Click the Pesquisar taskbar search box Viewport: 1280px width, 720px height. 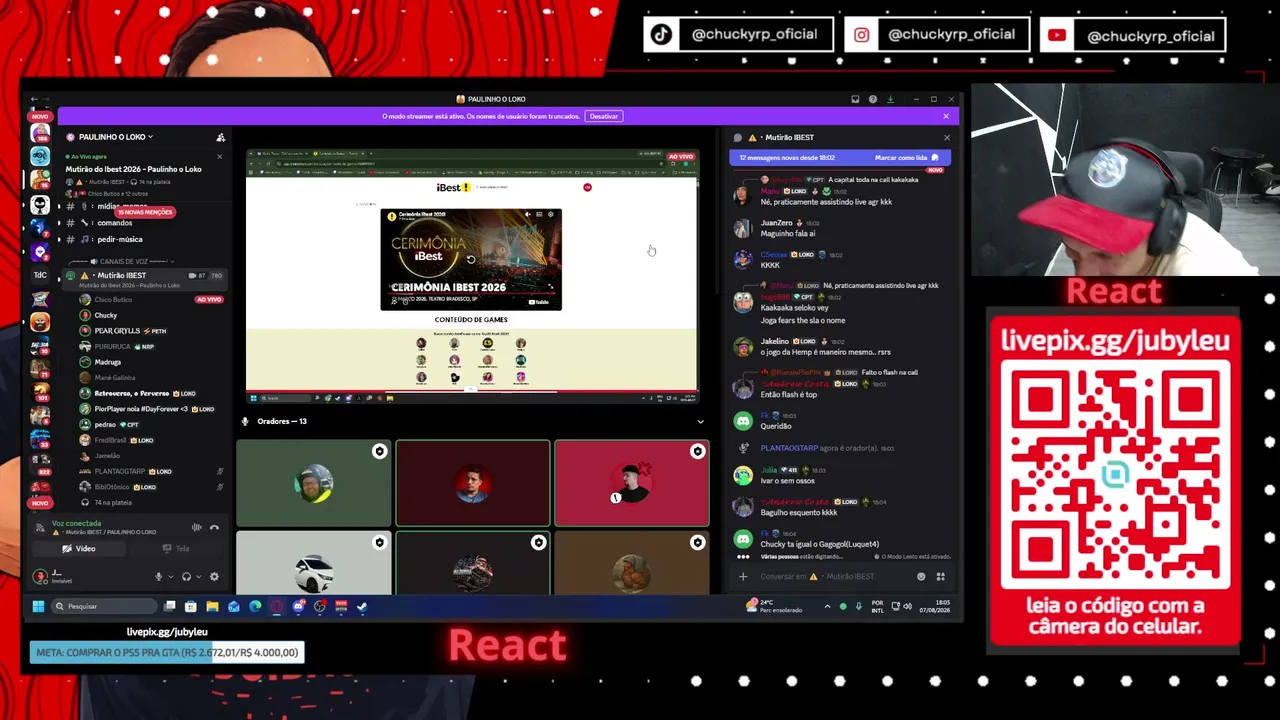[105, 606]
